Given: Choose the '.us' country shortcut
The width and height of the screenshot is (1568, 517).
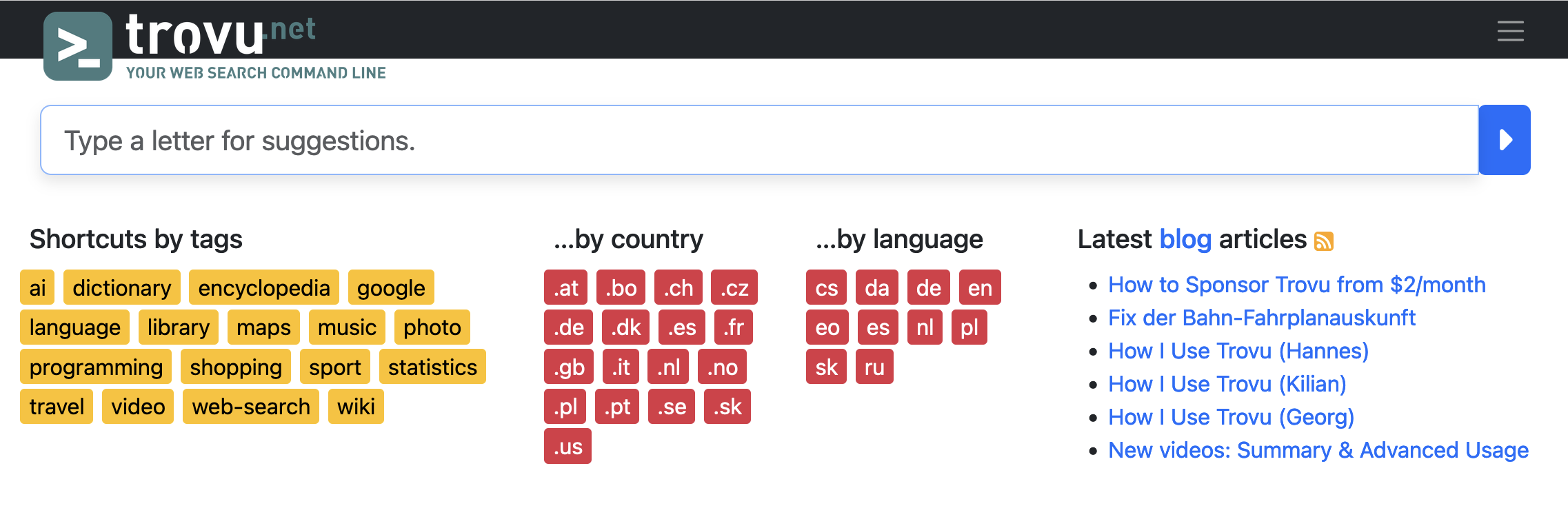Looking at the screenshot, I should pyautogui.click(x=567, y=447).
